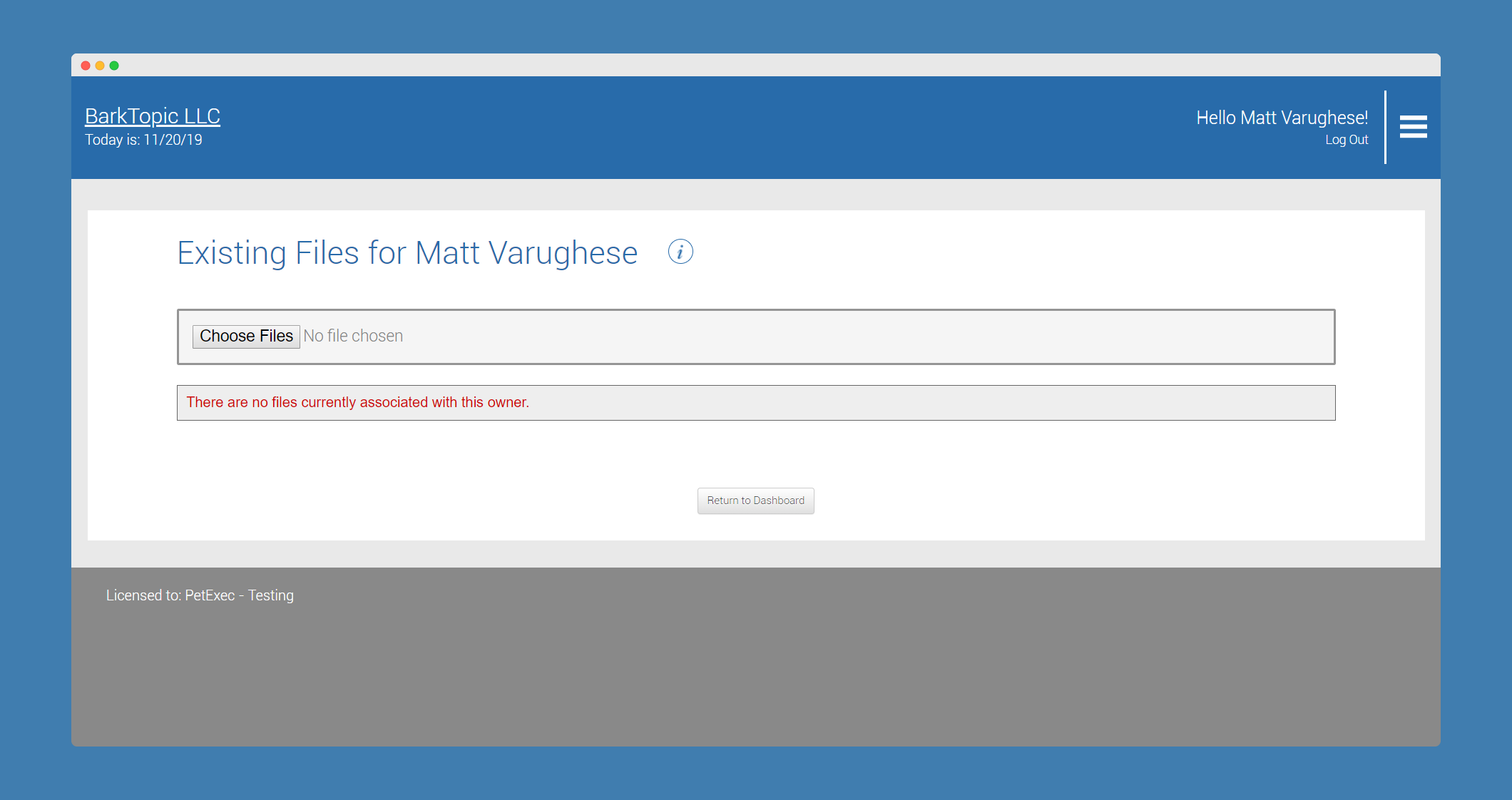
Task: Click the "Today is: 11/20/19" date text
Action: click(143, 140)
